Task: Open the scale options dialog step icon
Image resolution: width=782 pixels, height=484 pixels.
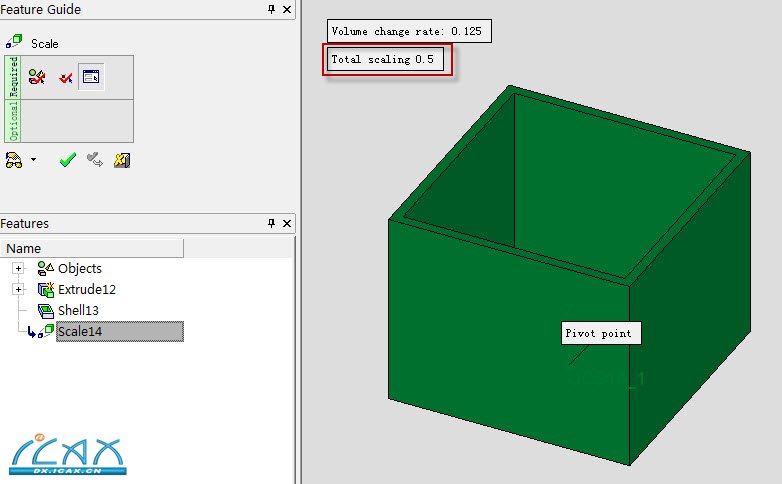Action: (x=91, y=77)
